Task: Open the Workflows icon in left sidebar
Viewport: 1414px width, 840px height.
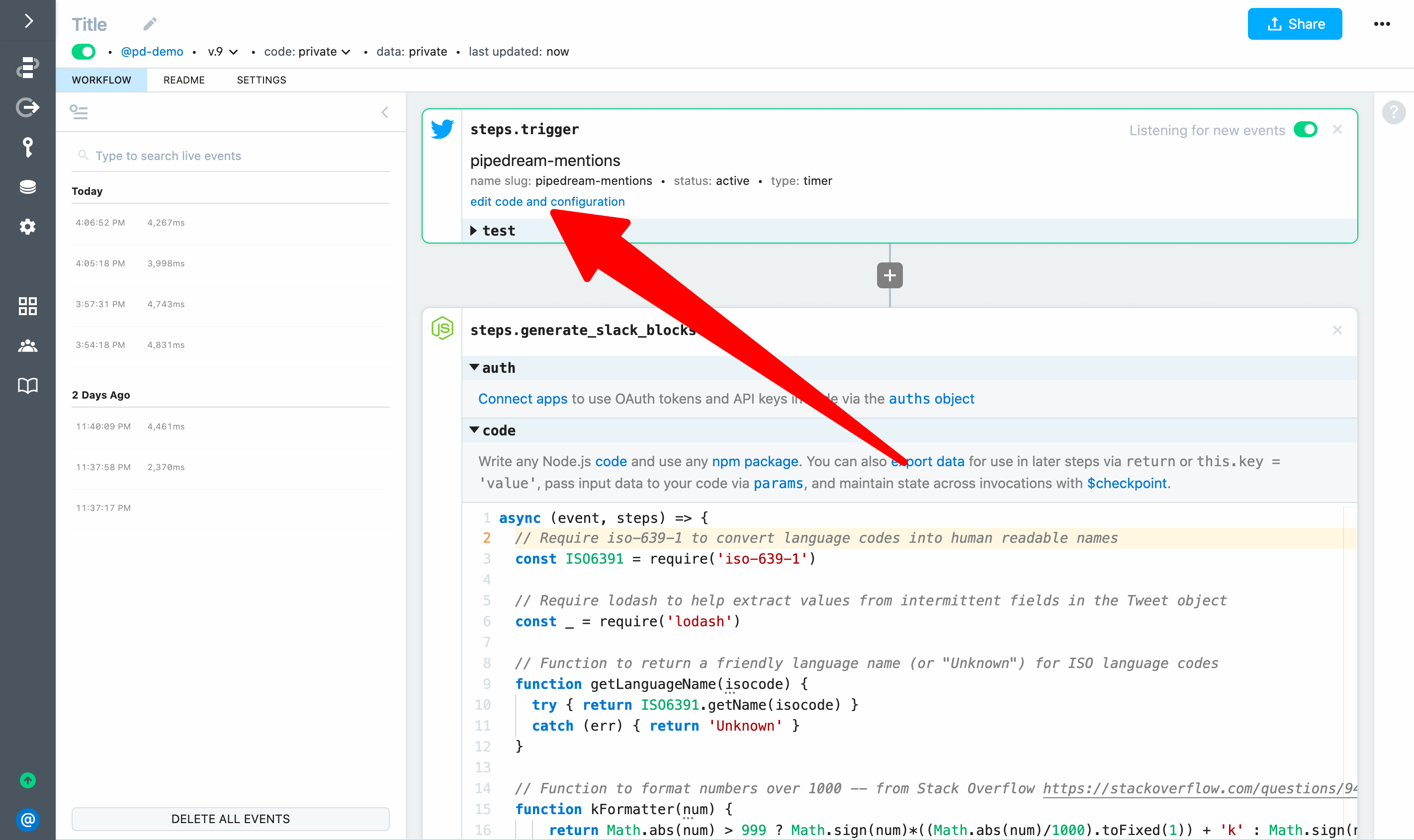Action: click(27, 68)
